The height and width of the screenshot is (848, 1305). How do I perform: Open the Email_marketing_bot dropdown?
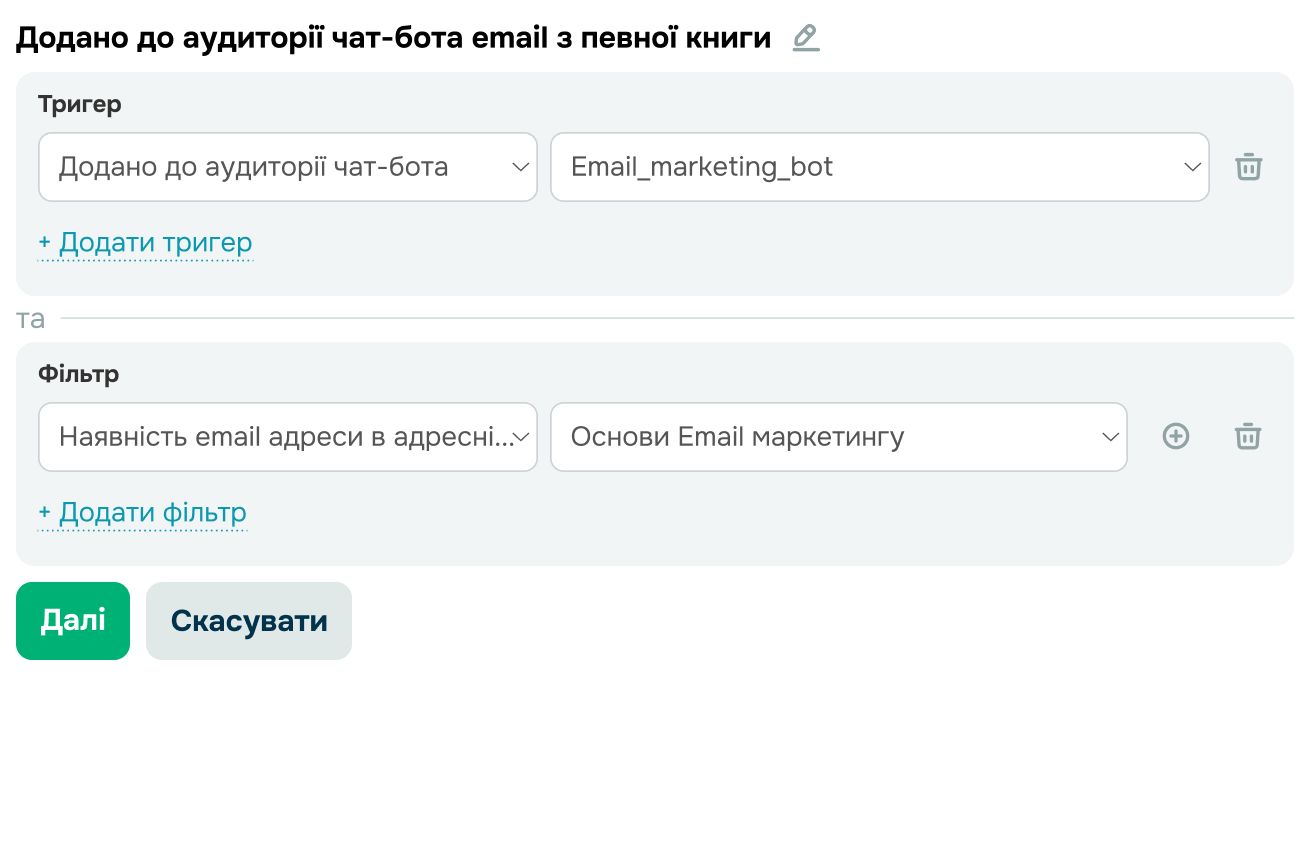coord(880,167)
